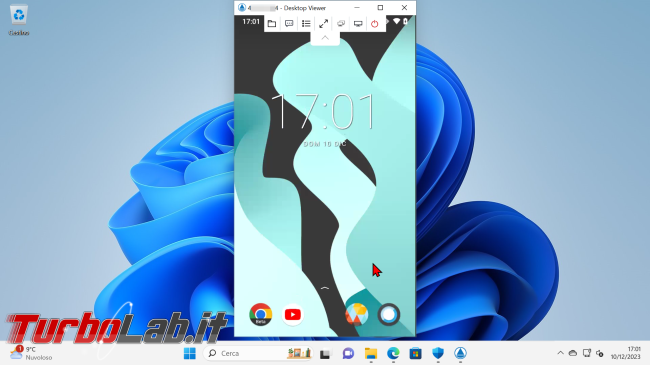Click the grayed switch monitor icon

pyautogui.click(x=341, y=24)
